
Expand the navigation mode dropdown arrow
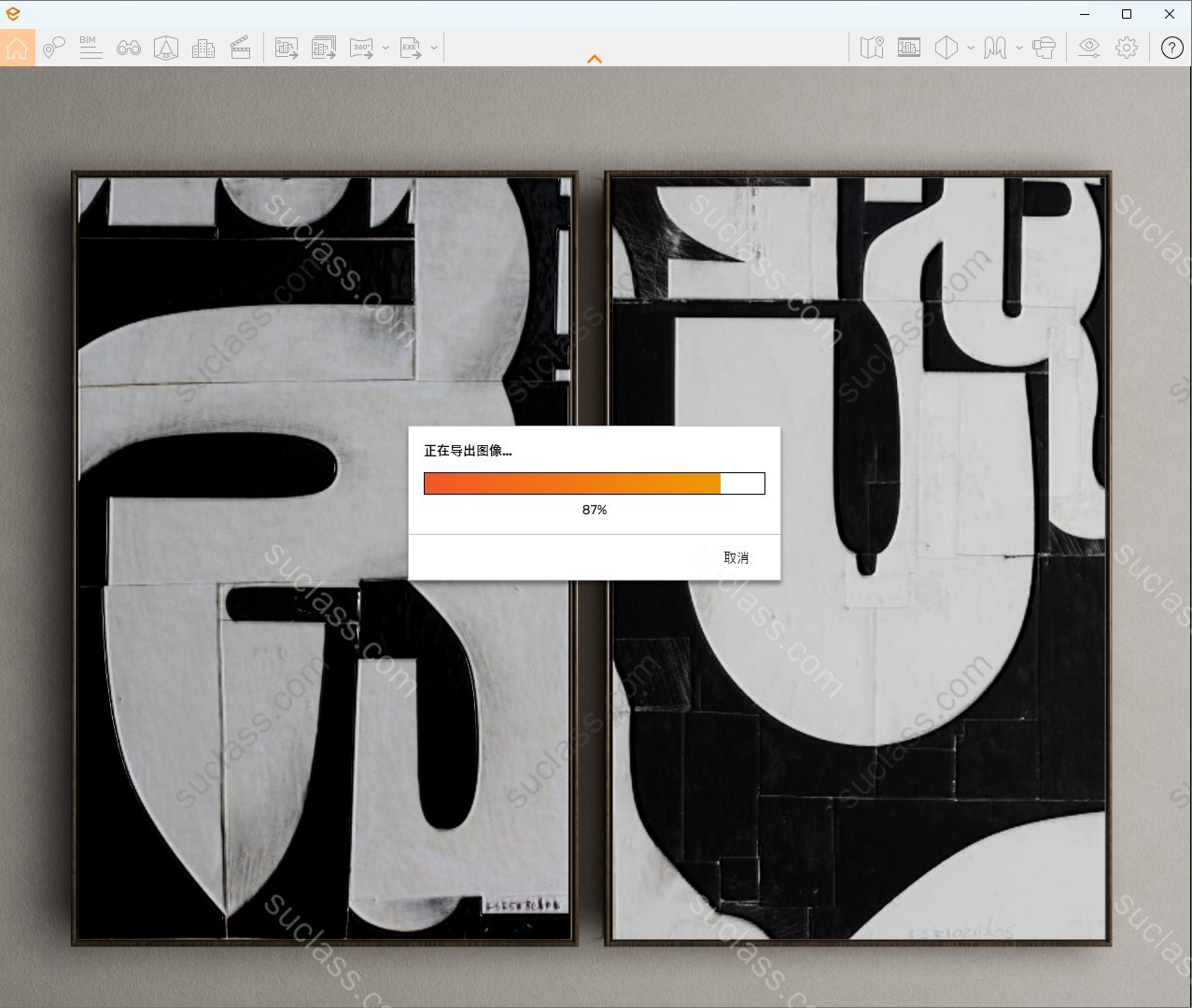pos(1019,48)
